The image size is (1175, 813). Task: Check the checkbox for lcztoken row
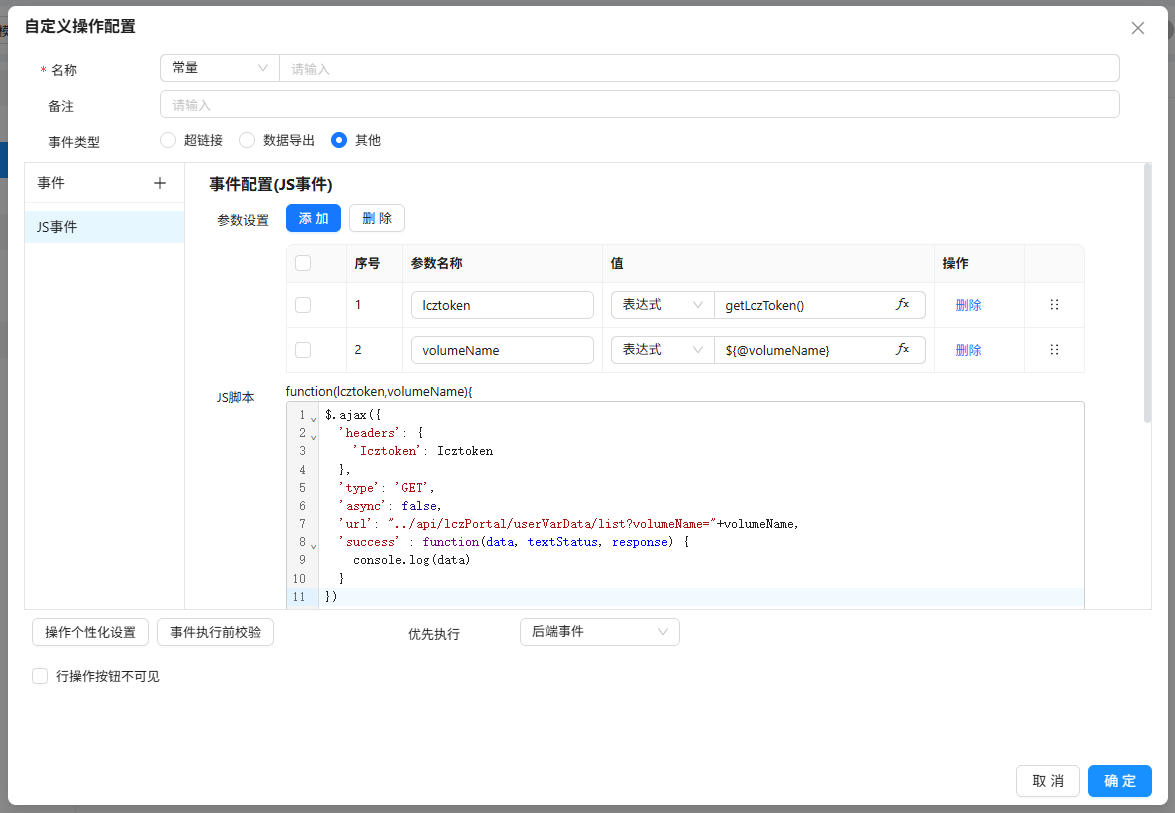pos(303,305)
